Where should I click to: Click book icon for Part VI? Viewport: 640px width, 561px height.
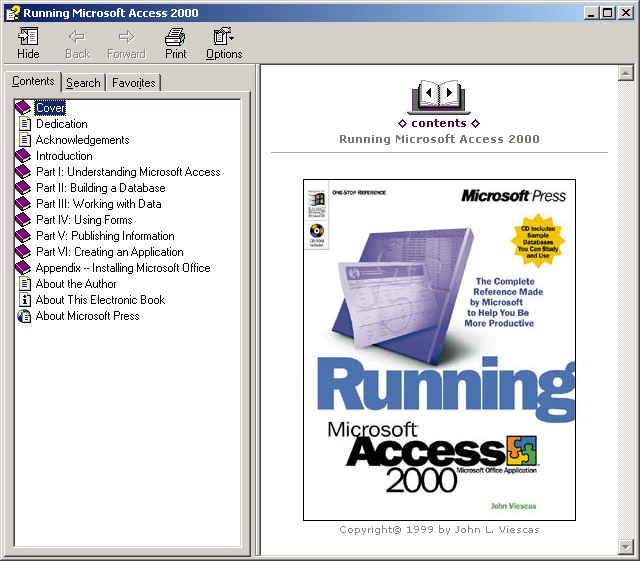coord(23,252)
